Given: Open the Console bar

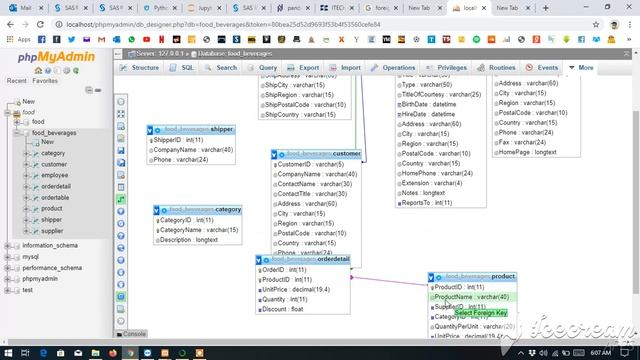Looking at the screenshot, I should [x=131, y=334].
